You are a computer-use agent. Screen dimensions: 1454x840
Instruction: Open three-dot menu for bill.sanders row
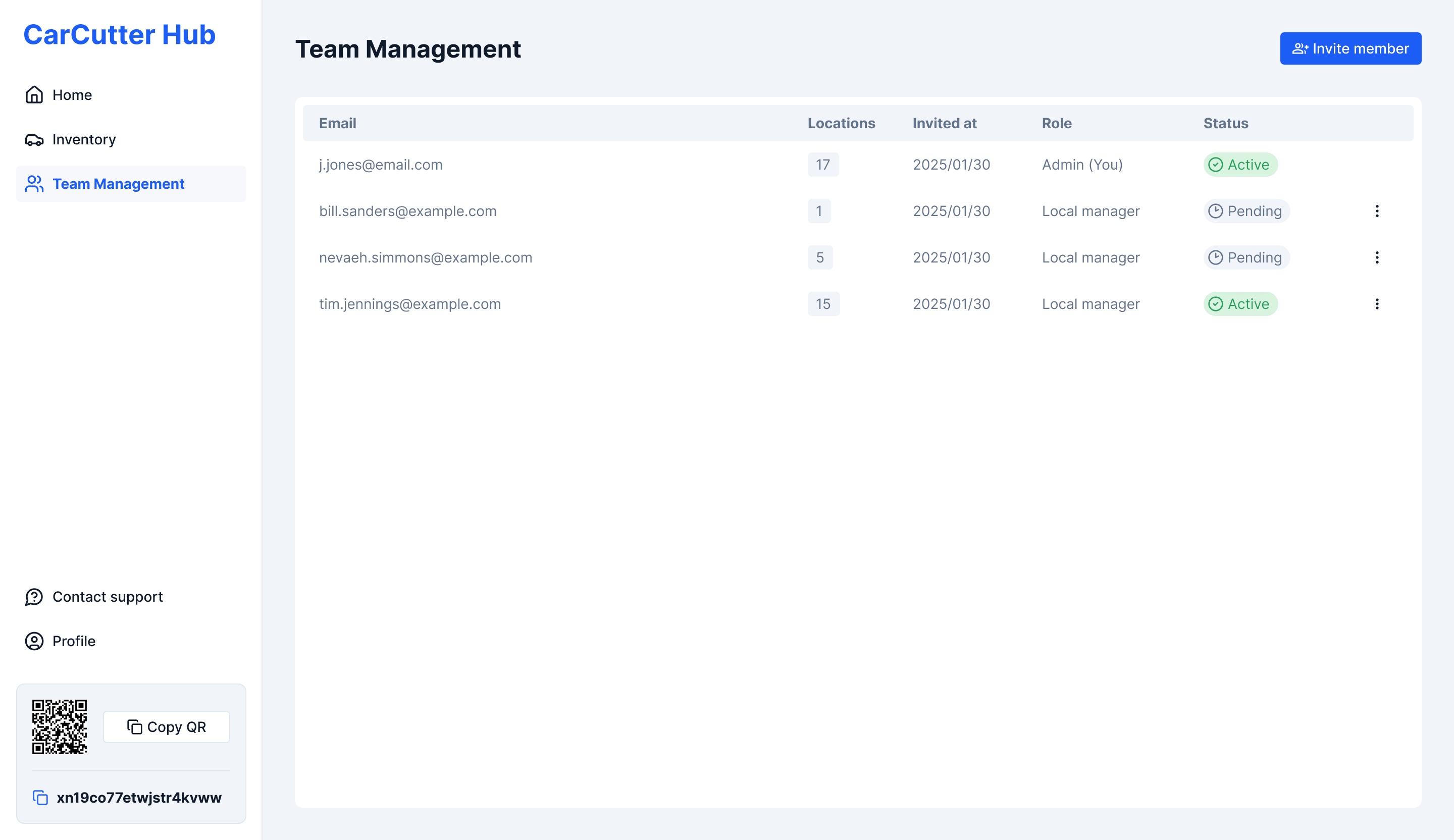tap(1377, 211)
